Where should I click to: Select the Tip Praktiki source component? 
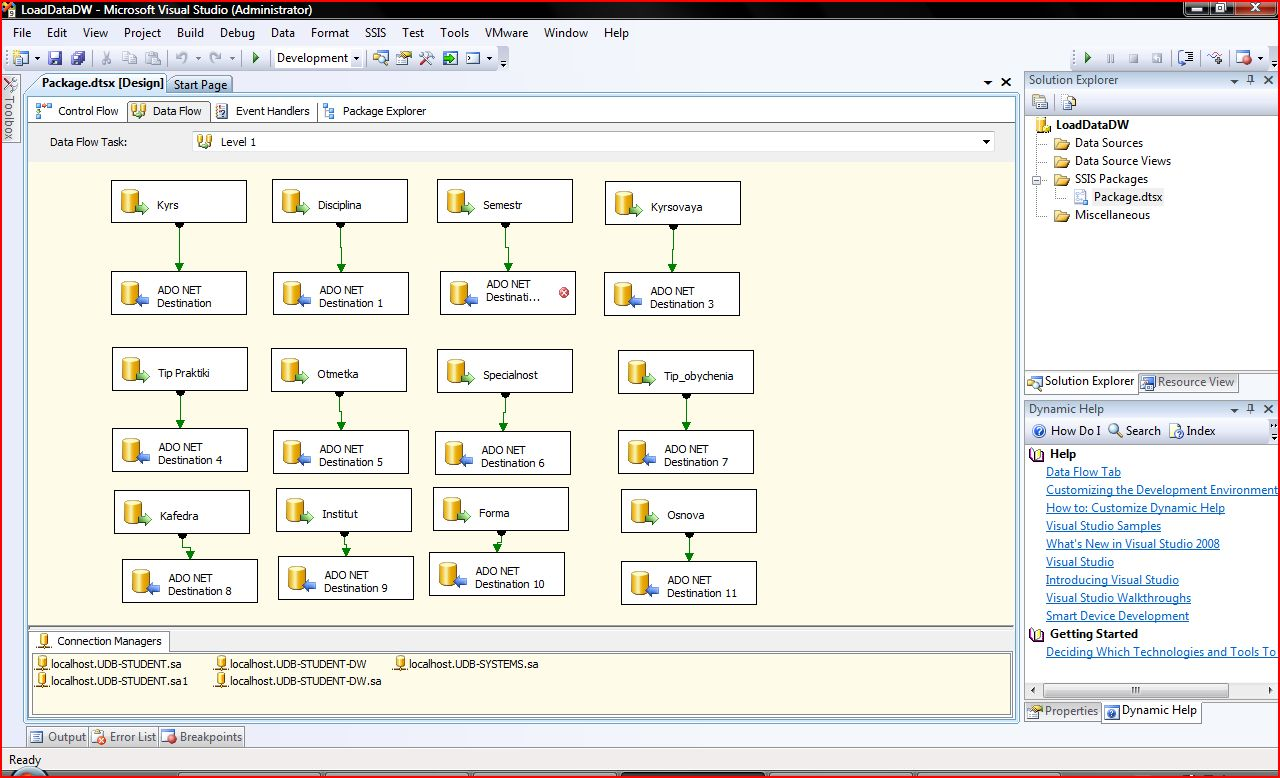pos(180,369)
